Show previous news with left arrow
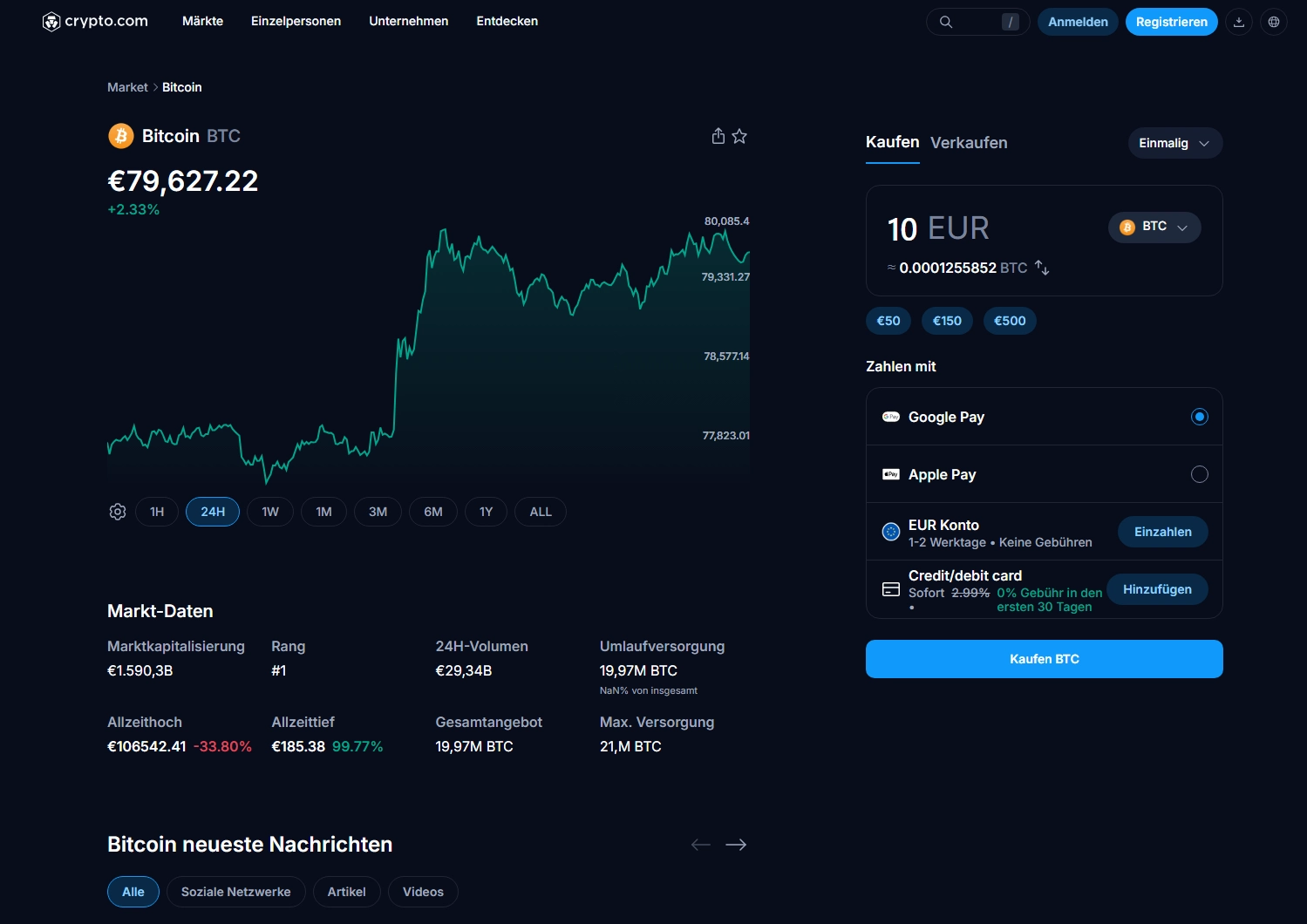Image resolution: width=1307 pixels, height=924 pixels. pyautogui.click(x=701, y=845)
